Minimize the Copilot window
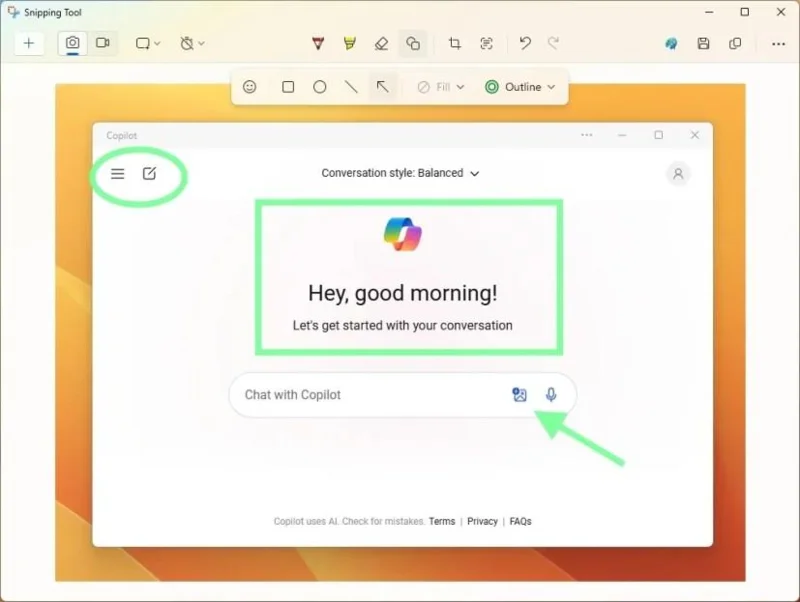800x602 pixels. pos(622,135)
